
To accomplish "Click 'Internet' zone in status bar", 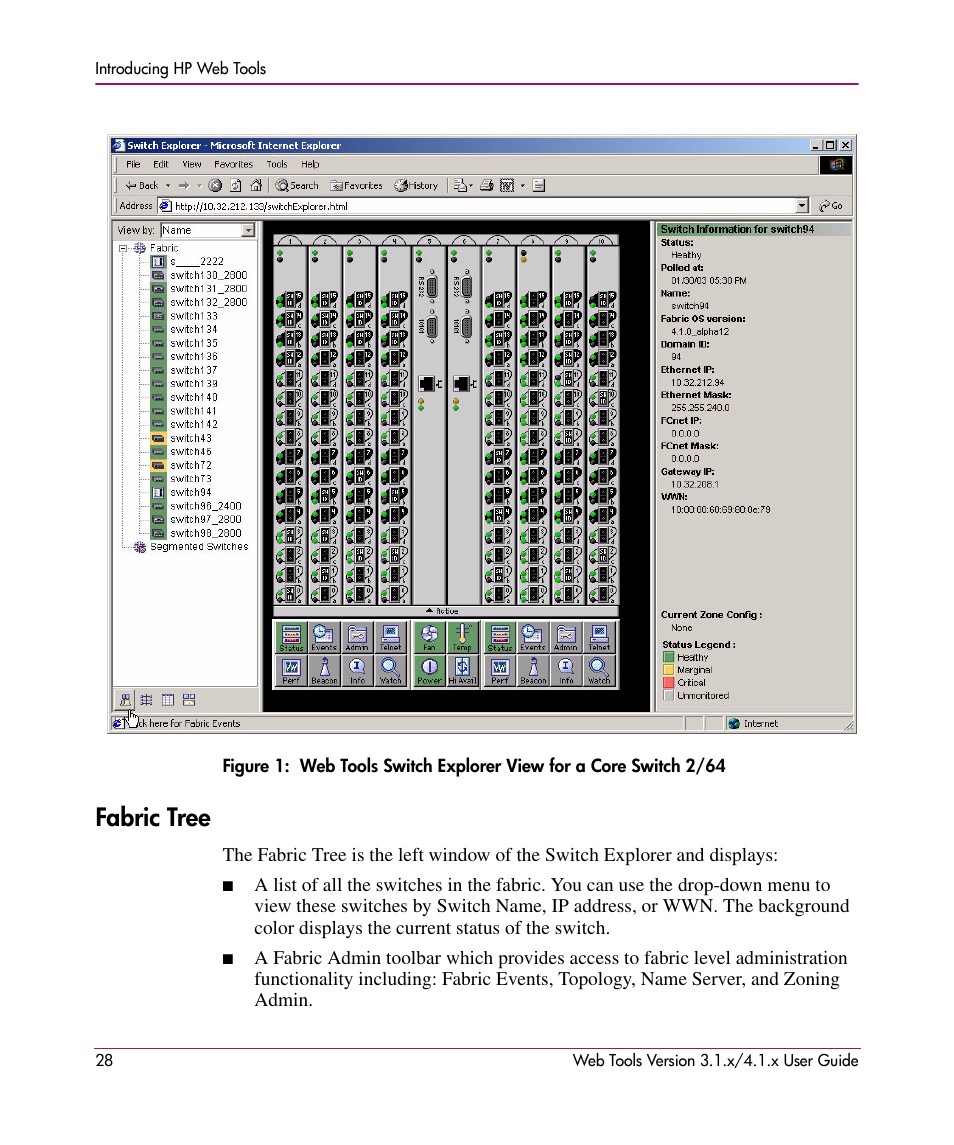I will (x=760, y=724).
